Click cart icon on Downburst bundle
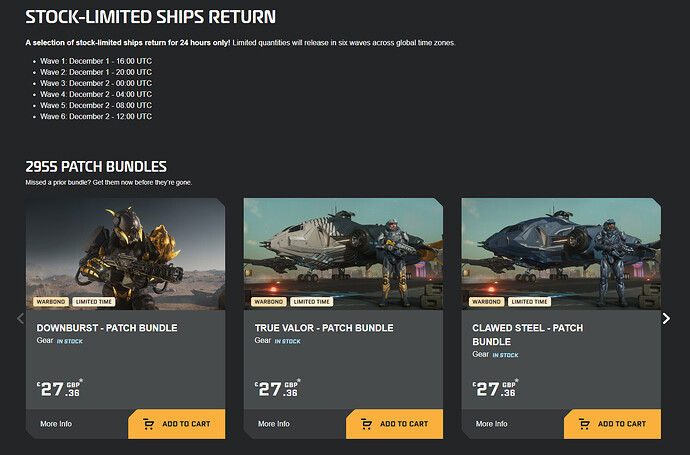The height and width of the screenshot is (455, 690). [149, 424]
